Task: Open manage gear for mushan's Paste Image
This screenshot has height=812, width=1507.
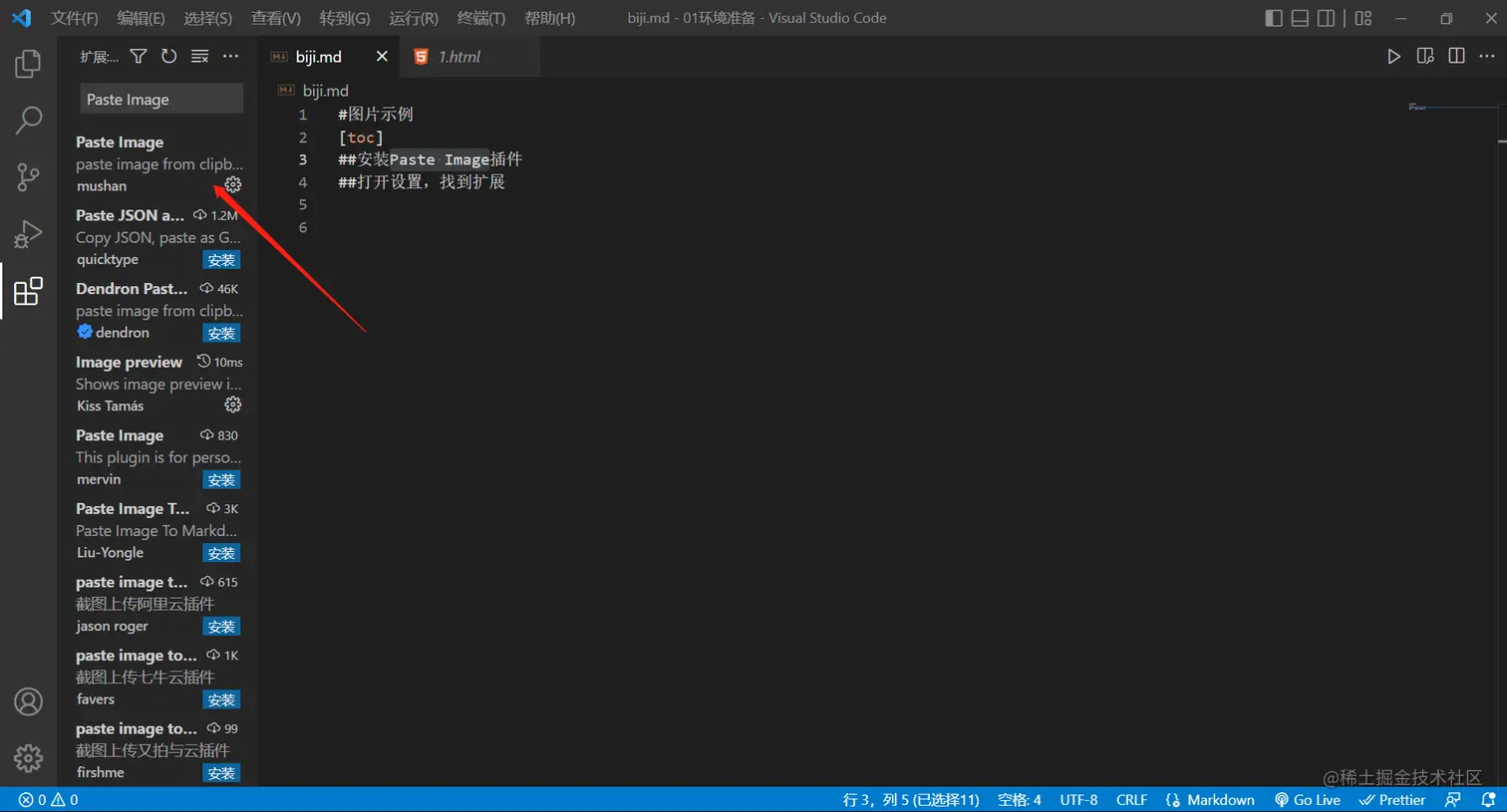Action: click(x=233, y=185)
